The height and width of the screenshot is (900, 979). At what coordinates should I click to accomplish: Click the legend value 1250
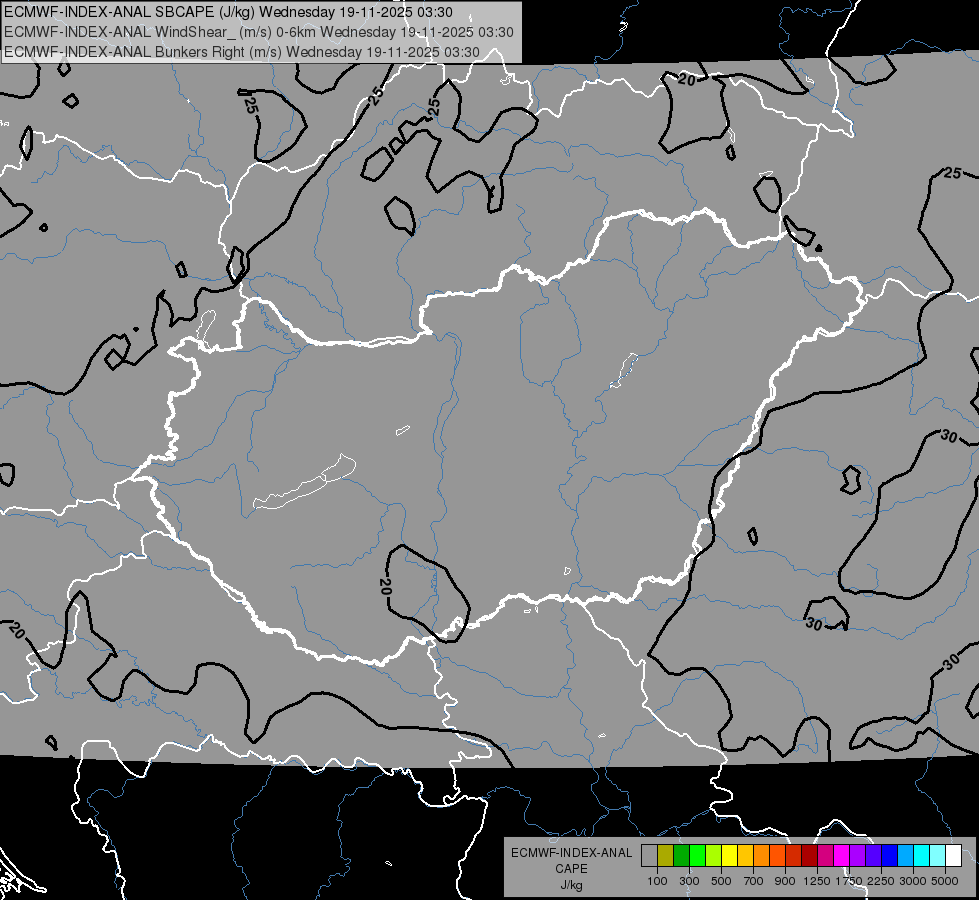pyautogui.click(x=817, y=881)
